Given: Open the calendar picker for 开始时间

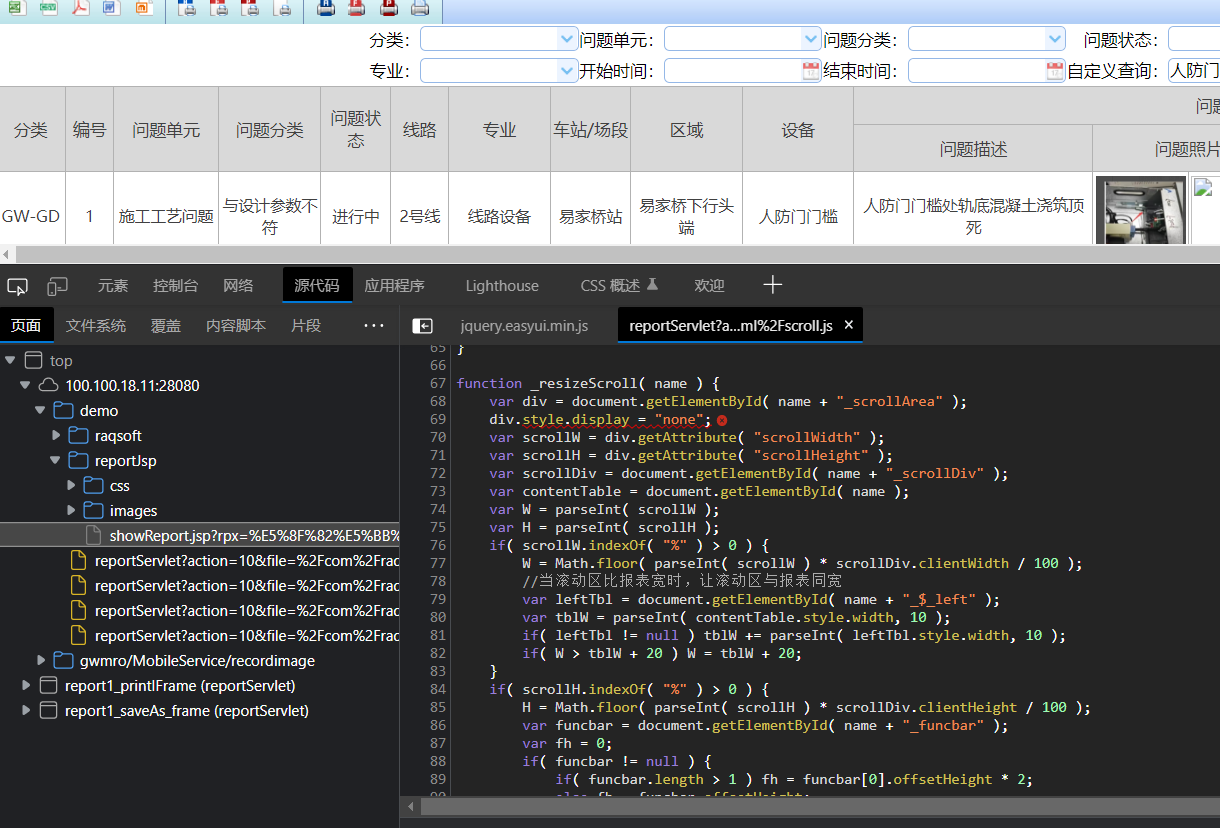Looking at the screenshot, I should point(810,71).
